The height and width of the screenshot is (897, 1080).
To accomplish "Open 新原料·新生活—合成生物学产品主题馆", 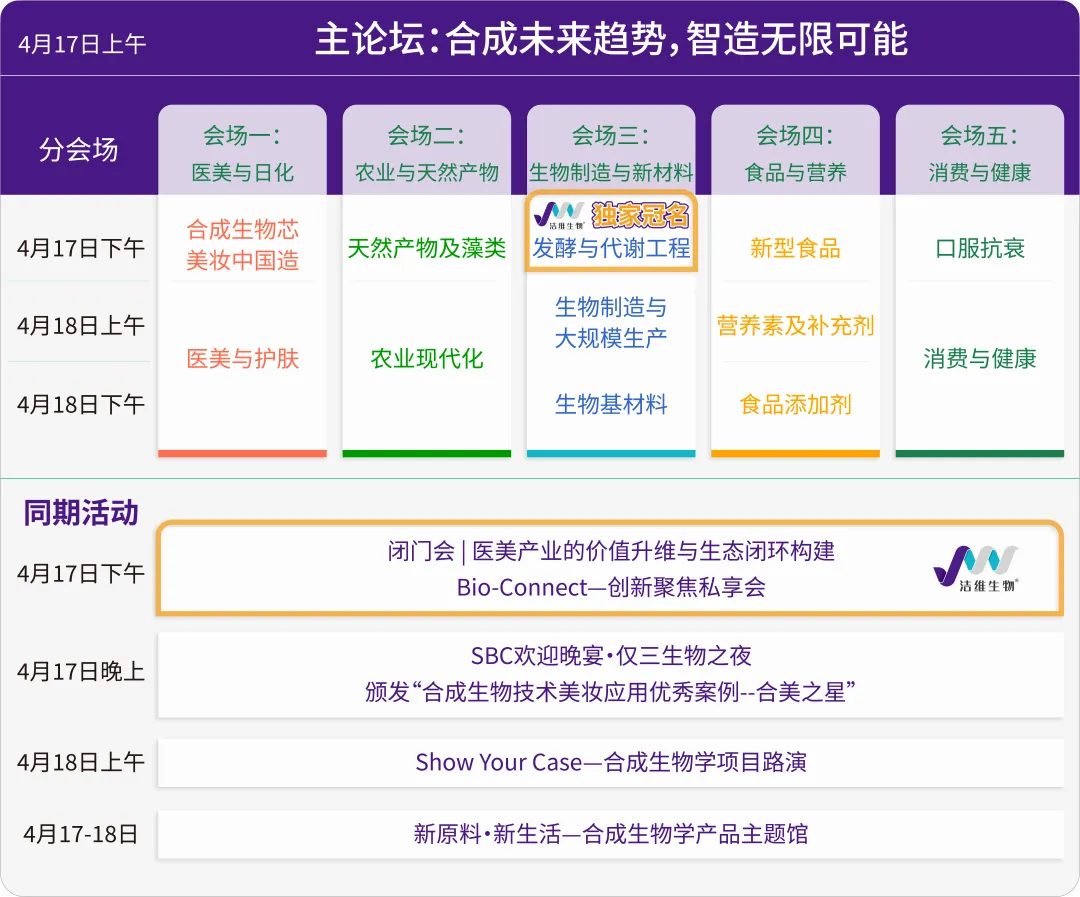I will (611, 834).
